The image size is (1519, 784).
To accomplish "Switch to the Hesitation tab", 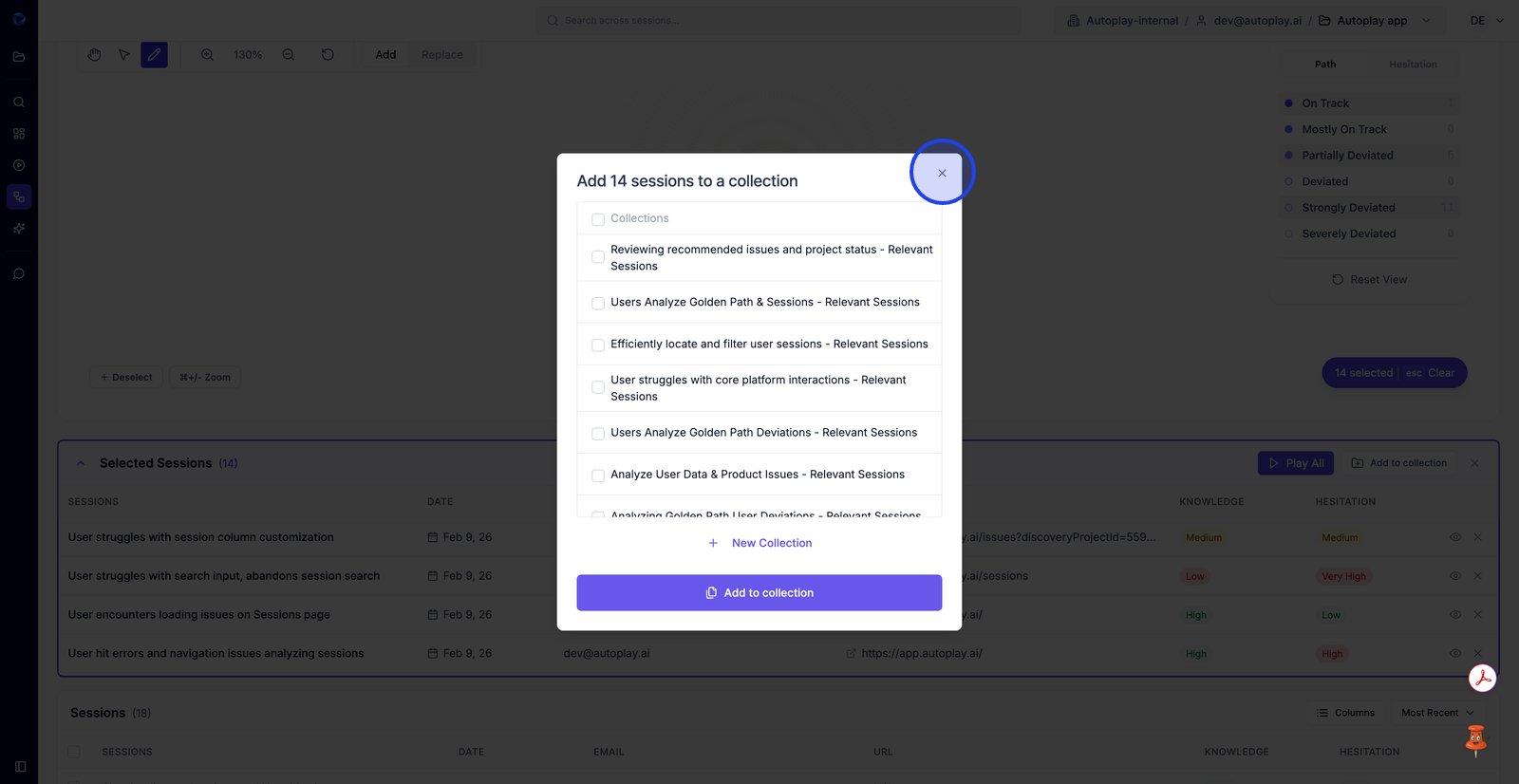I will point(1413,65).
